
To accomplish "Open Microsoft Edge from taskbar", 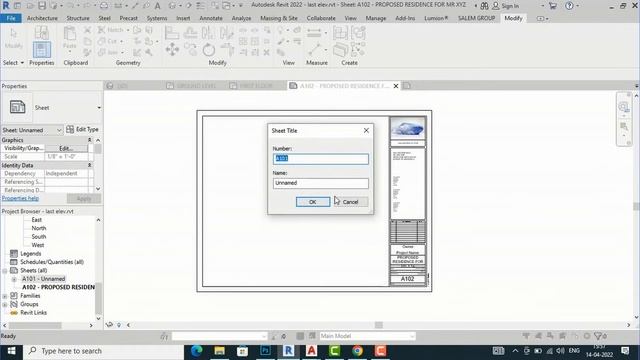I will point(197,351).
